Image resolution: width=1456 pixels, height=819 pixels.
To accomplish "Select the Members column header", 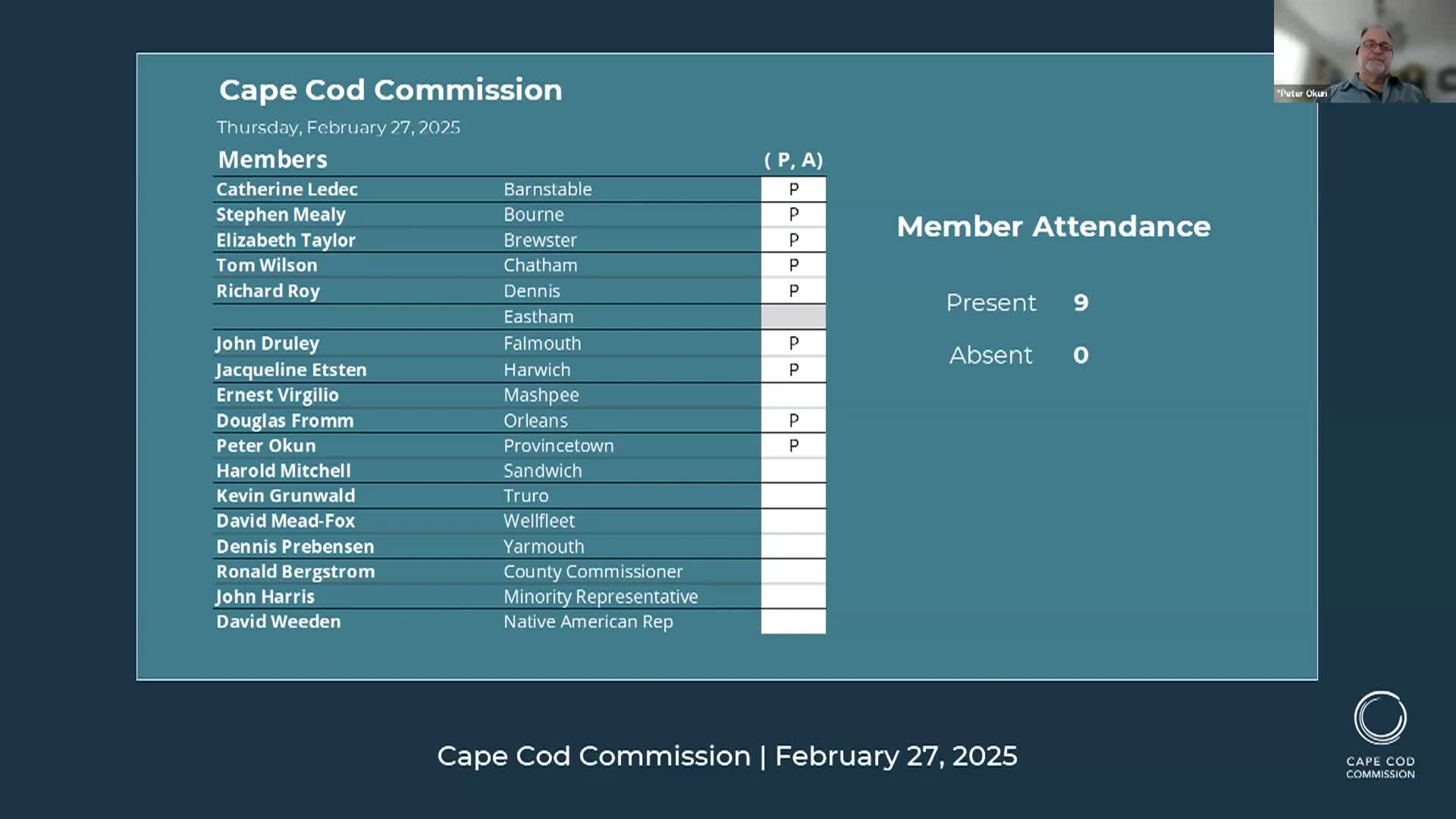I will (x=273, y=159).
